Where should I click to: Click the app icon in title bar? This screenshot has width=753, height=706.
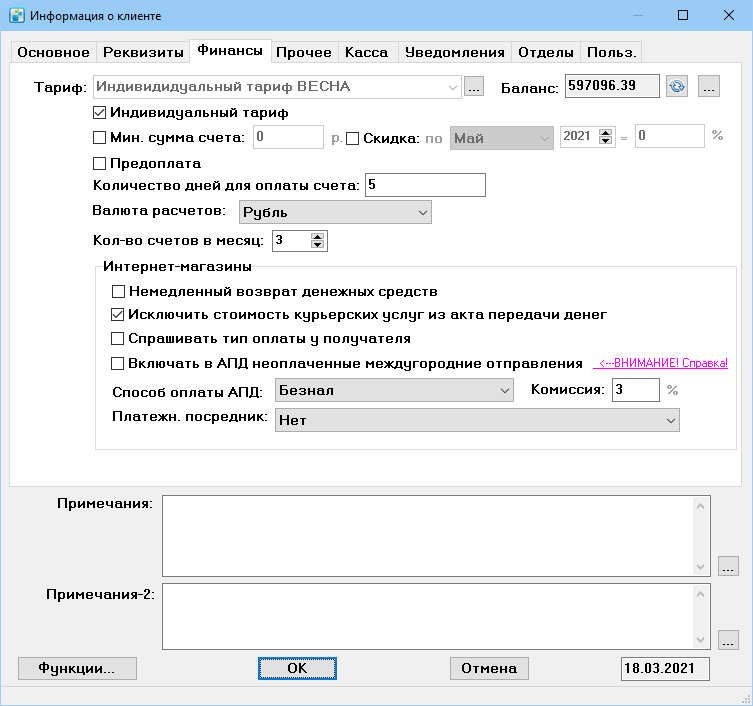click(x=17, y=15)
